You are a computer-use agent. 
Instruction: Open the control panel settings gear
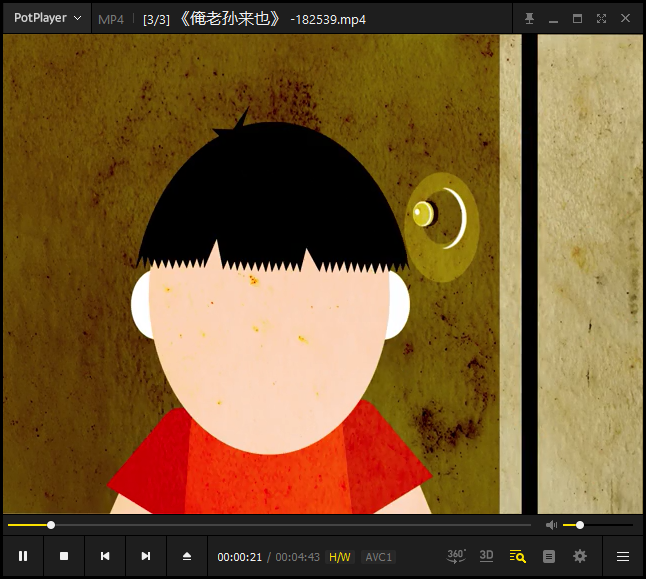coord(580,556)
